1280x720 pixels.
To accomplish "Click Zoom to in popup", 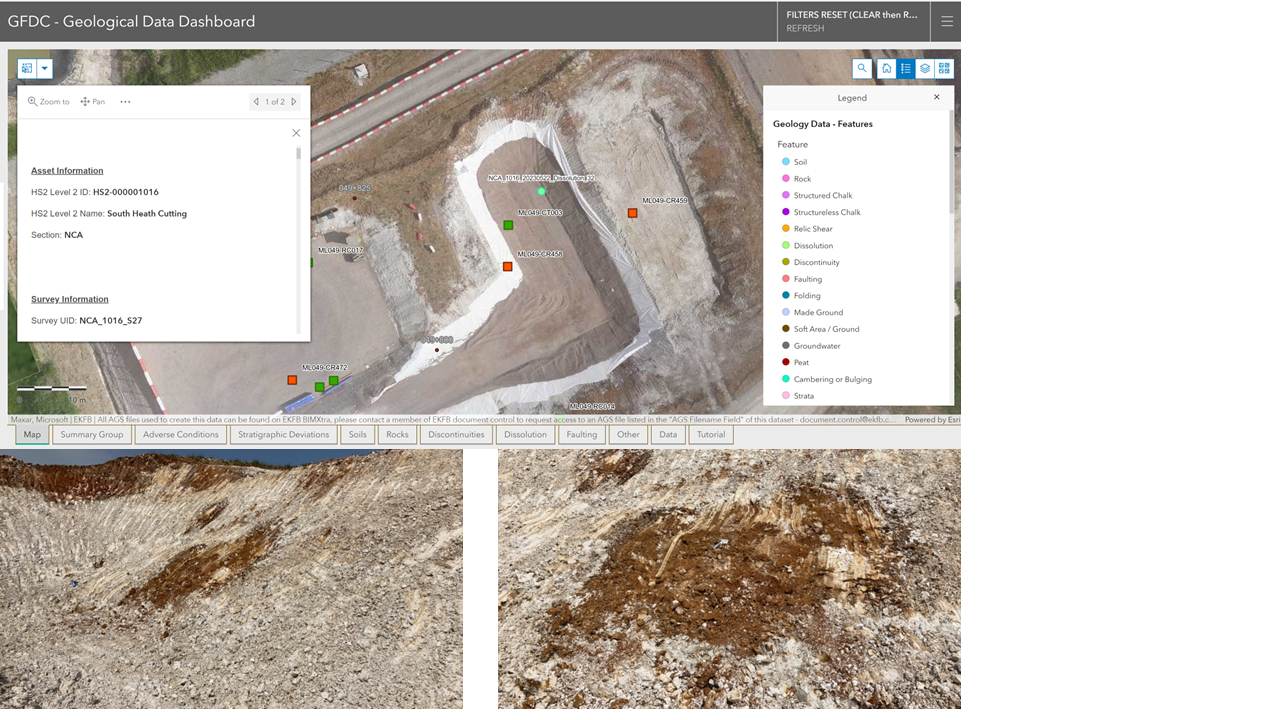I will [x=49, y=102].
